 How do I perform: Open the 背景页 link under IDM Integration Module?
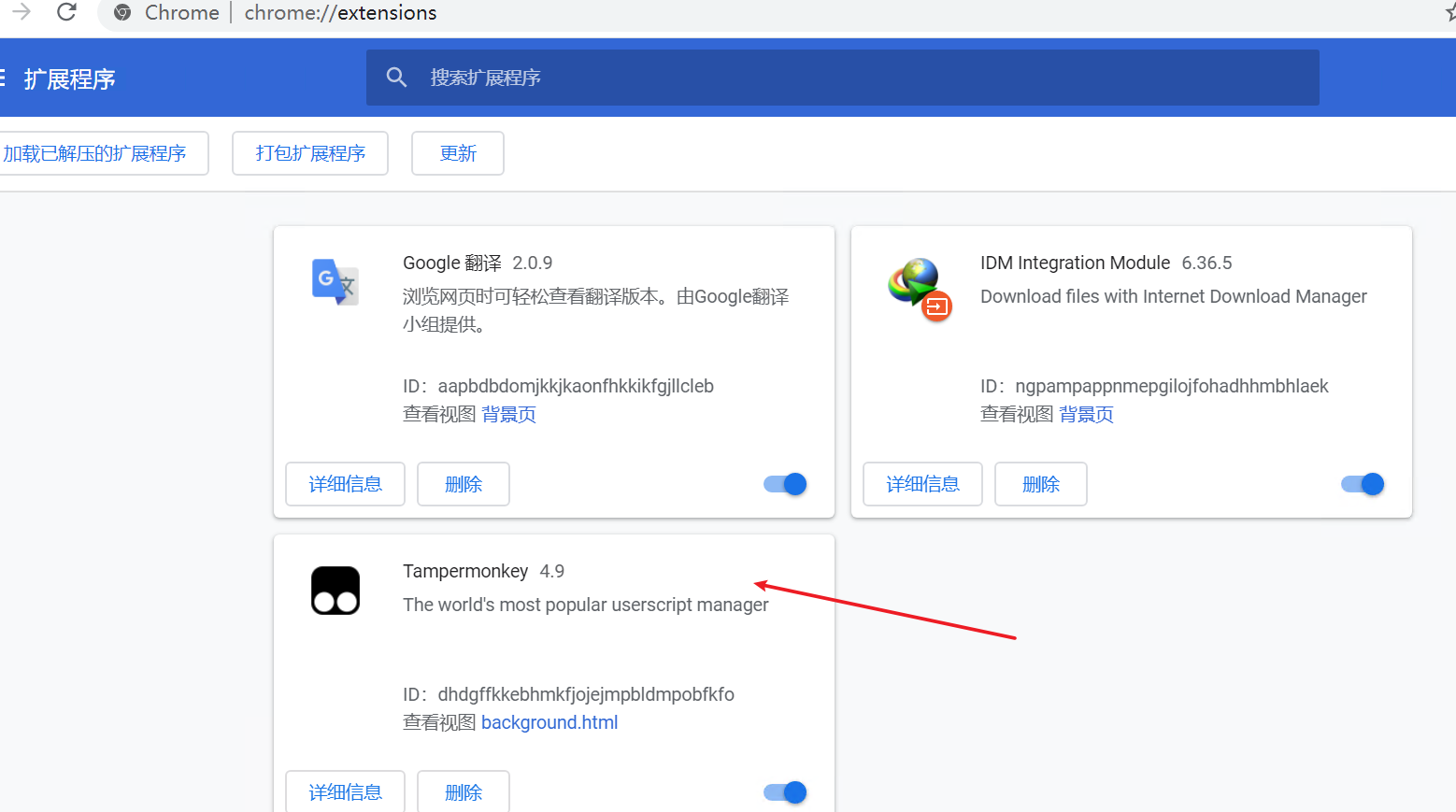[x=1086, y=414]
